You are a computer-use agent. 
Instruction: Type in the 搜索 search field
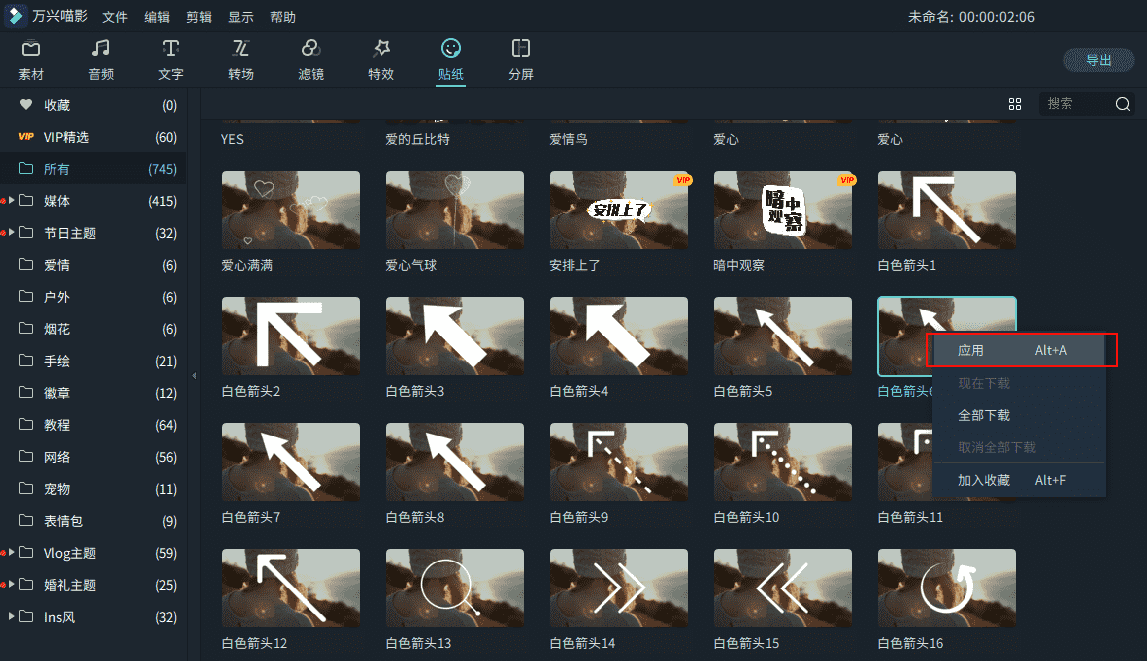tap(1075, 104)
